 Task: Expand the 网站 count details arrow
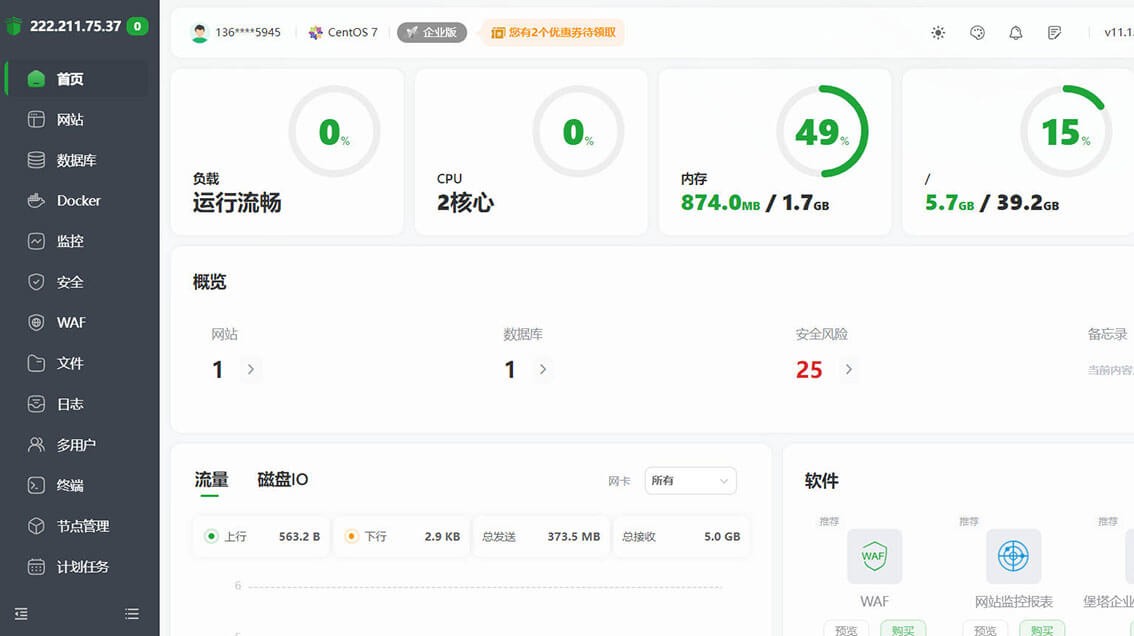coord(250,369)
